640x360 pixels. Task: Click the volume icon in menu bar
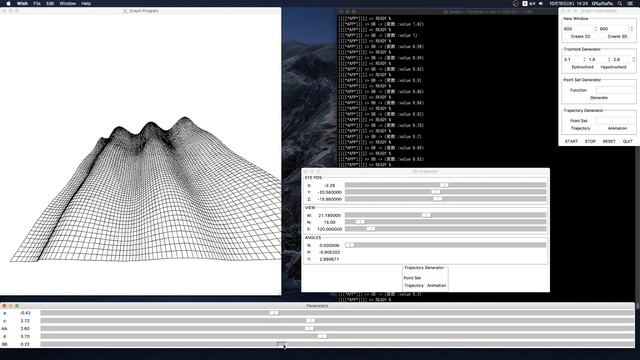pos(541,3)
